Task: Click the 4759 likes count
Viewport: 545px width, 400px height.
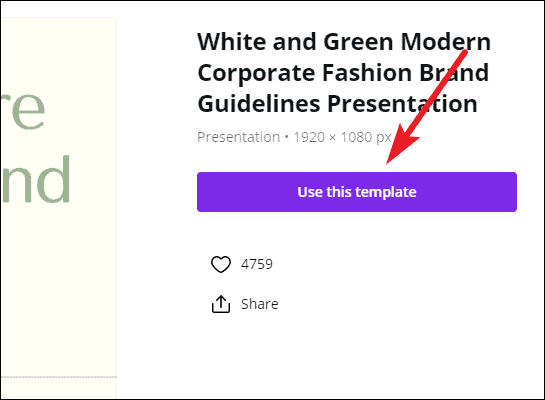Action: coord(257,264)
